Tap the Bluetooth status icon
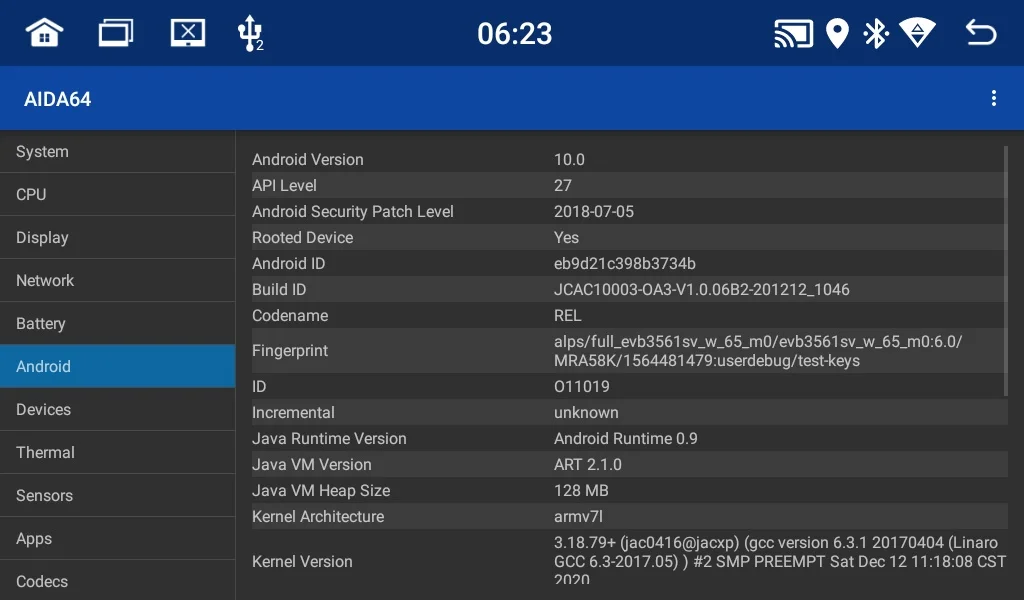The image size is (1024, 600). point(875,33)
